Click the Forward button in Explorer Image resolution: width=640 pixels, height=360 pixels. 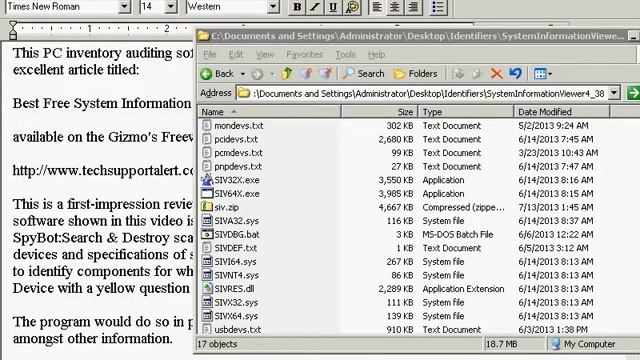(257, 74)
